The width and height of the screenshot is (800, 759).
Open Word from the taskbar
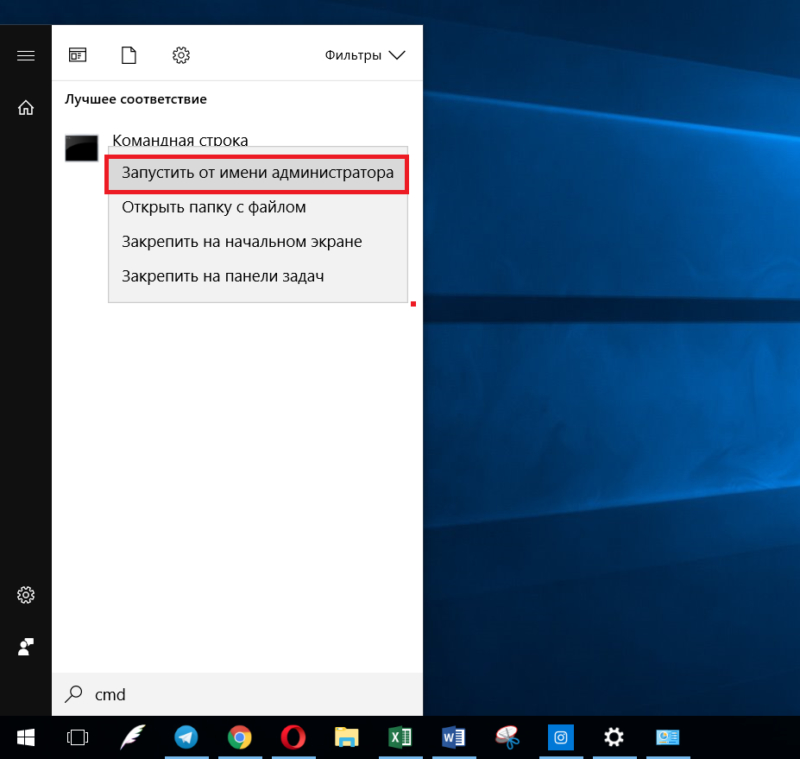[453, 738]
